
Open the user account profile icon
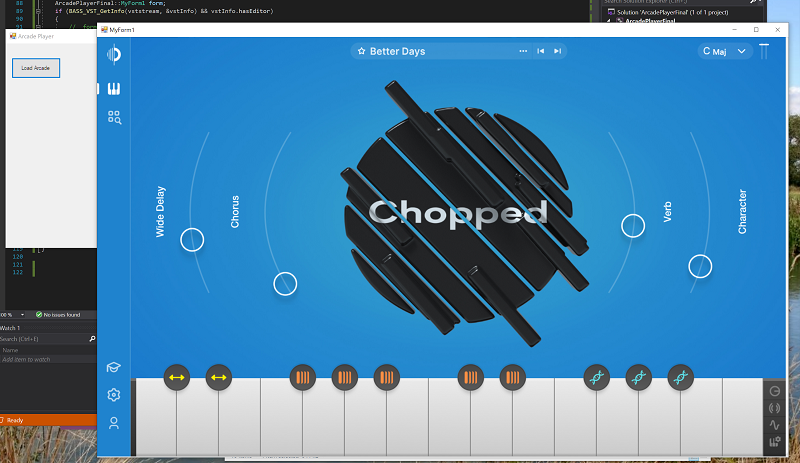[x=114, y=423]
